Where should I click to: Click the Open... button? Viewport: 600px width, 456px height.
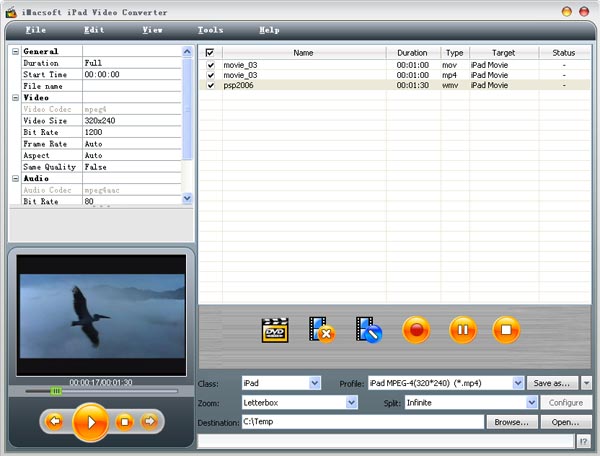pos(566,422)
